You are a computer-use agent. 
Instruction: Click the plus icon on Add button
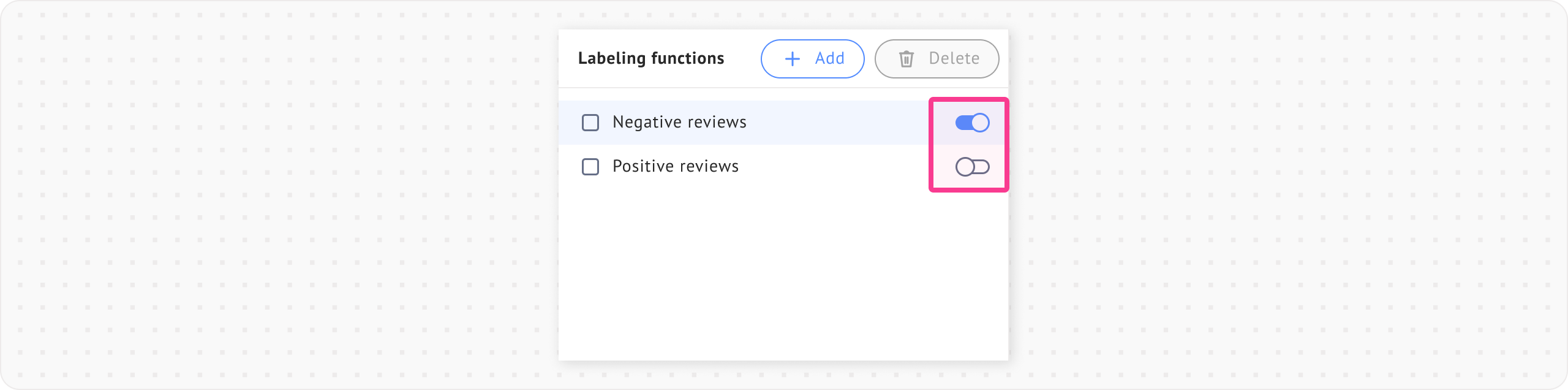(793, 59)
